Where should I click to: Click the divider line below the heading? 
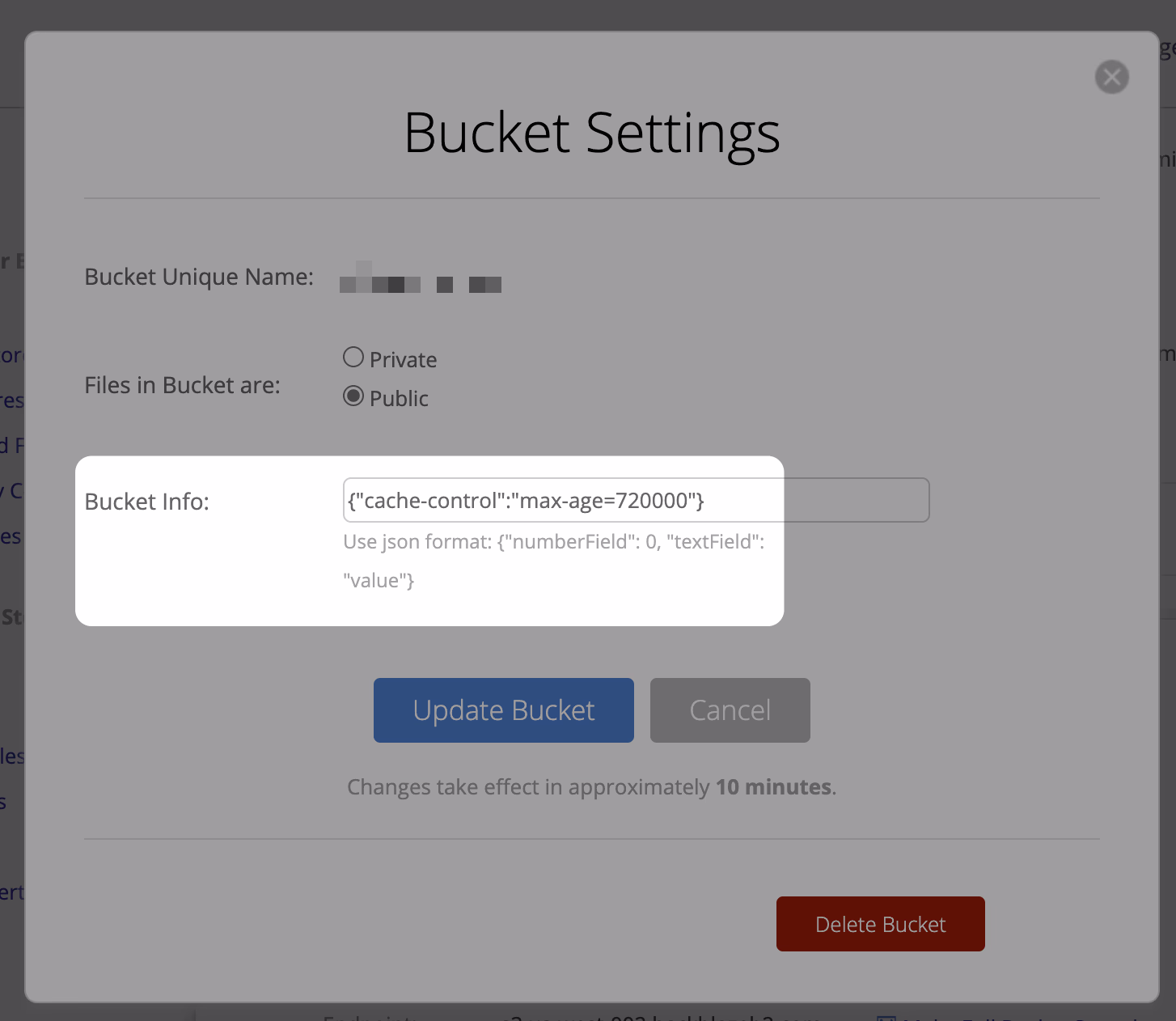click(x=591, y=198)
